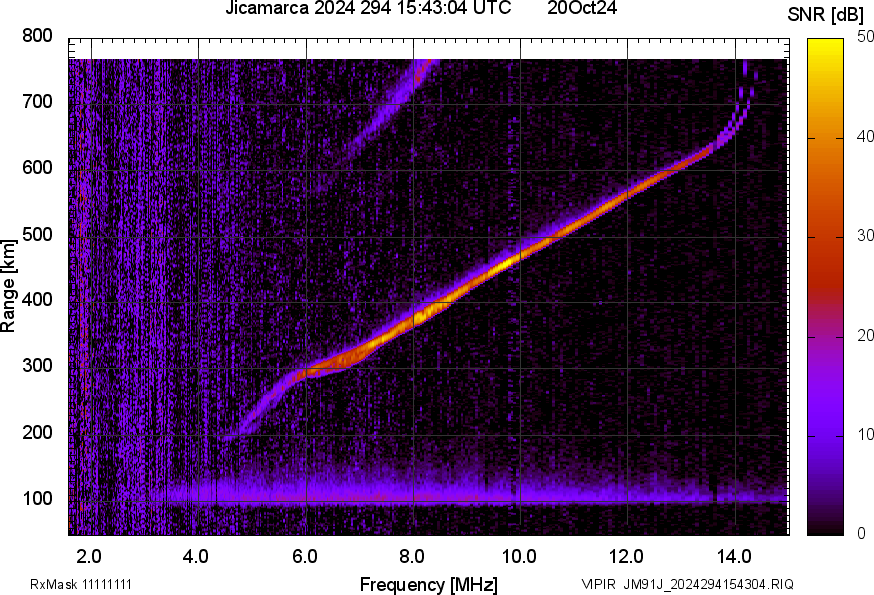
Task: Click the 600 range tick label
Action: point(37,167)
